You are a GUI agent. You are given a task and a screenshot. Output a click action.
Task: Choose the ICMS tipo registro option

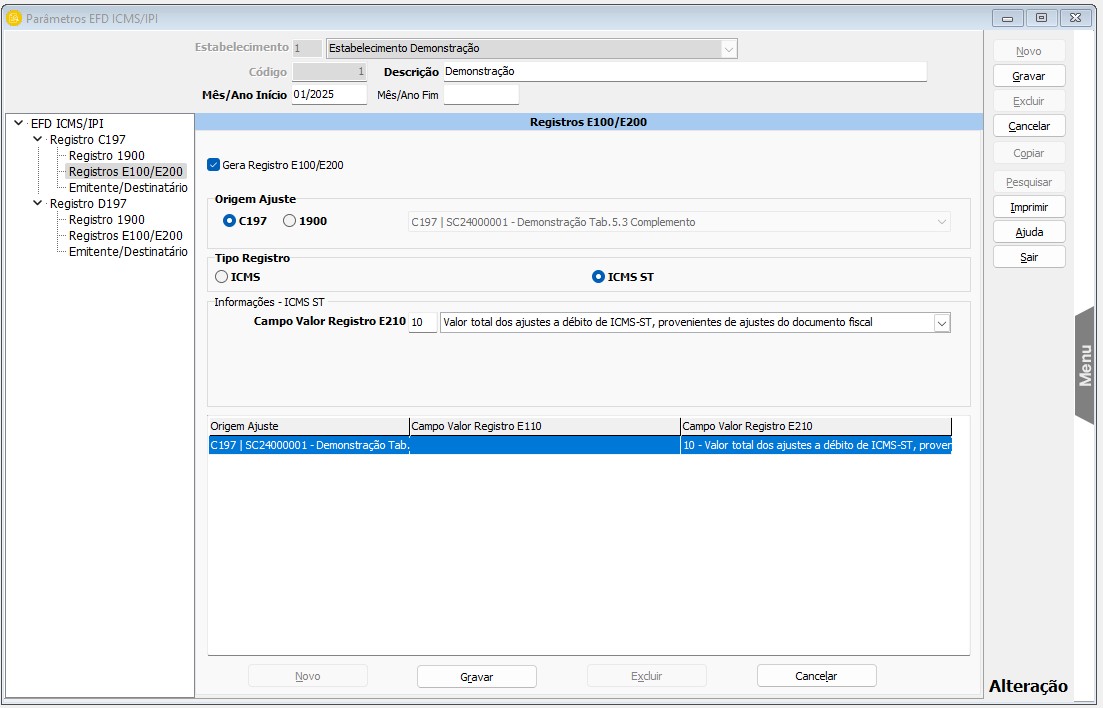[222, 277]
